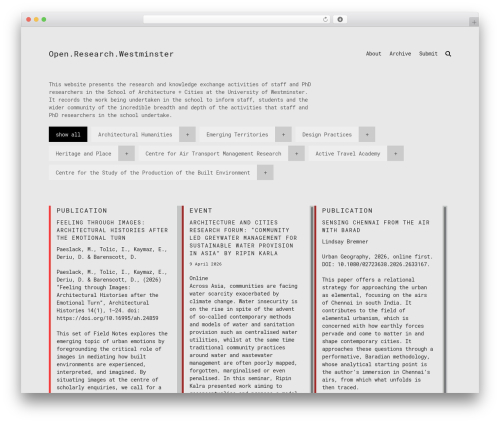Screen dimensions: 500x423
Task: Click the event date '9 April 2026'
Action: (x=205, y=264)
